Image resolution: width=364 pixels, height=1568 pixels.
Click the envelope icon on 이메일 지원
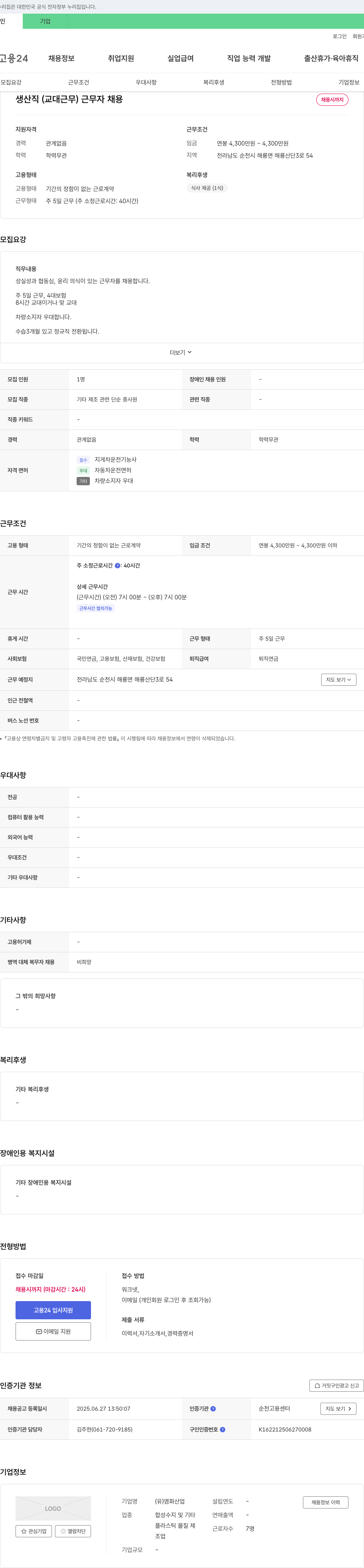click(39, 1331)
